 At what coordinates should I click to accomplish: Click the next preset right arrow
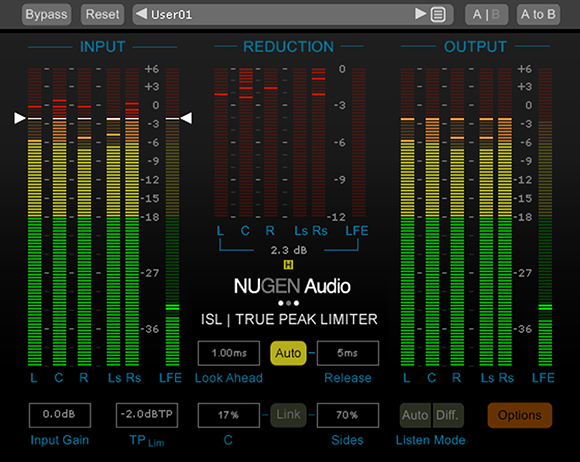pyautogui.click(x=420, y=14)
